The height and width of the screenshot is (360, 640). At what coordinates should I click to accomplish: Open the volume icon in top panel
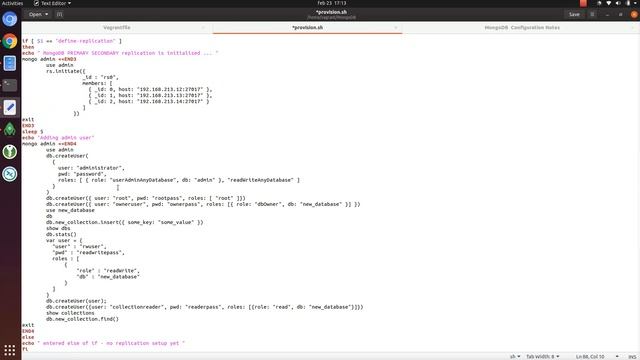[x=618, y=3]
